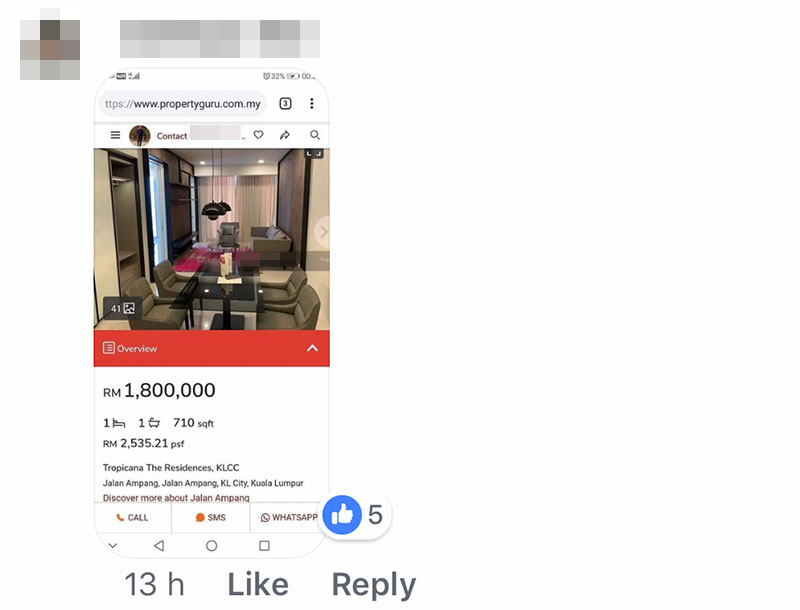Tap the CALL button
The width and height of the screenshot is (800, 610).
click(133, 518)
